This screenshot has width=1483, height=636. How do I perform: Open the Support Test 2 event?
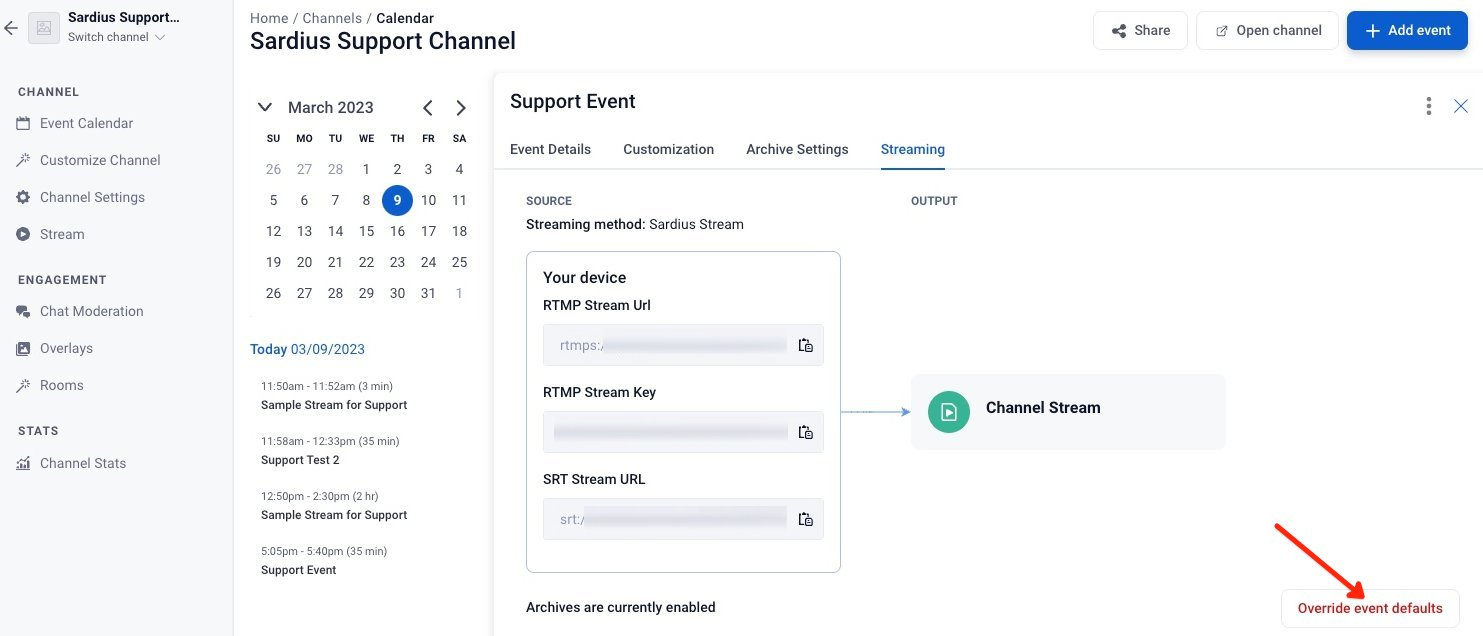300,460
